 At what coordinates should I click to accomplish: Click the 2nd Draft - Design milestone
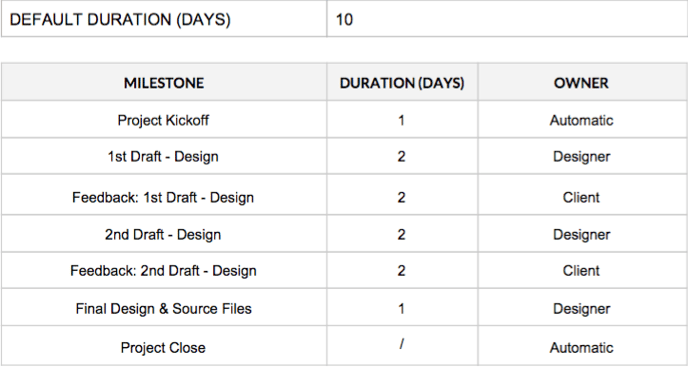point(163,234)
